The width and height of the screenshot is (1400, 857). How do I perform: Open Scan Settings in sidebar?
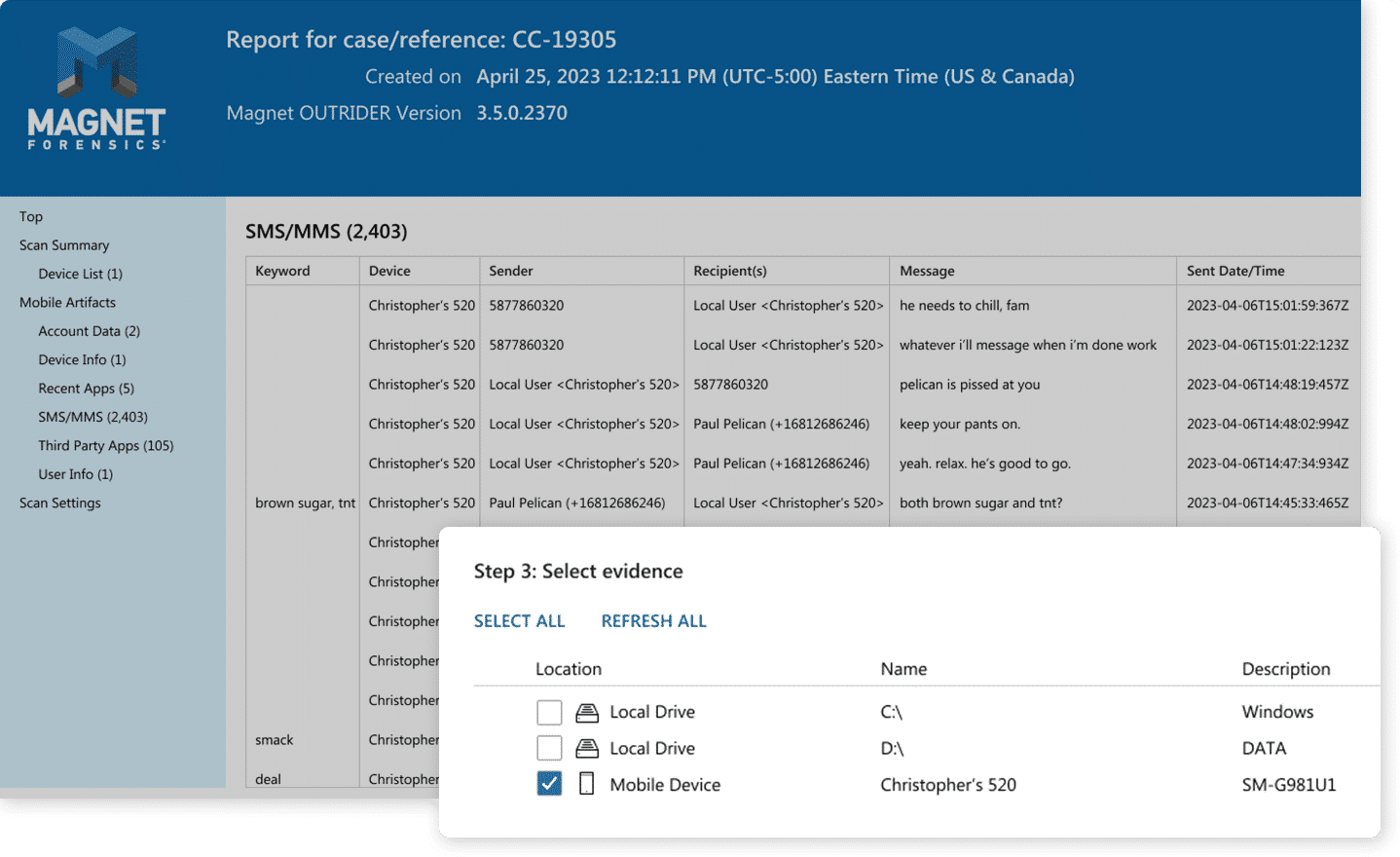[x=60, y=503]
